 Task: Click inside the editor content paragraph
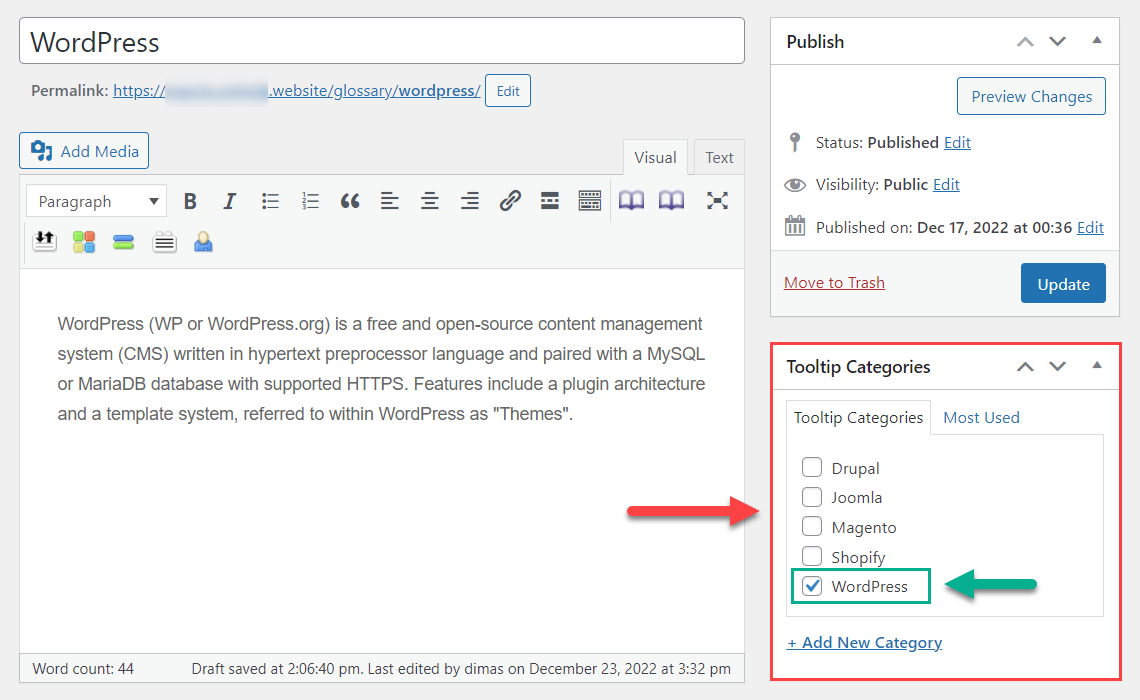click(381, 369)
